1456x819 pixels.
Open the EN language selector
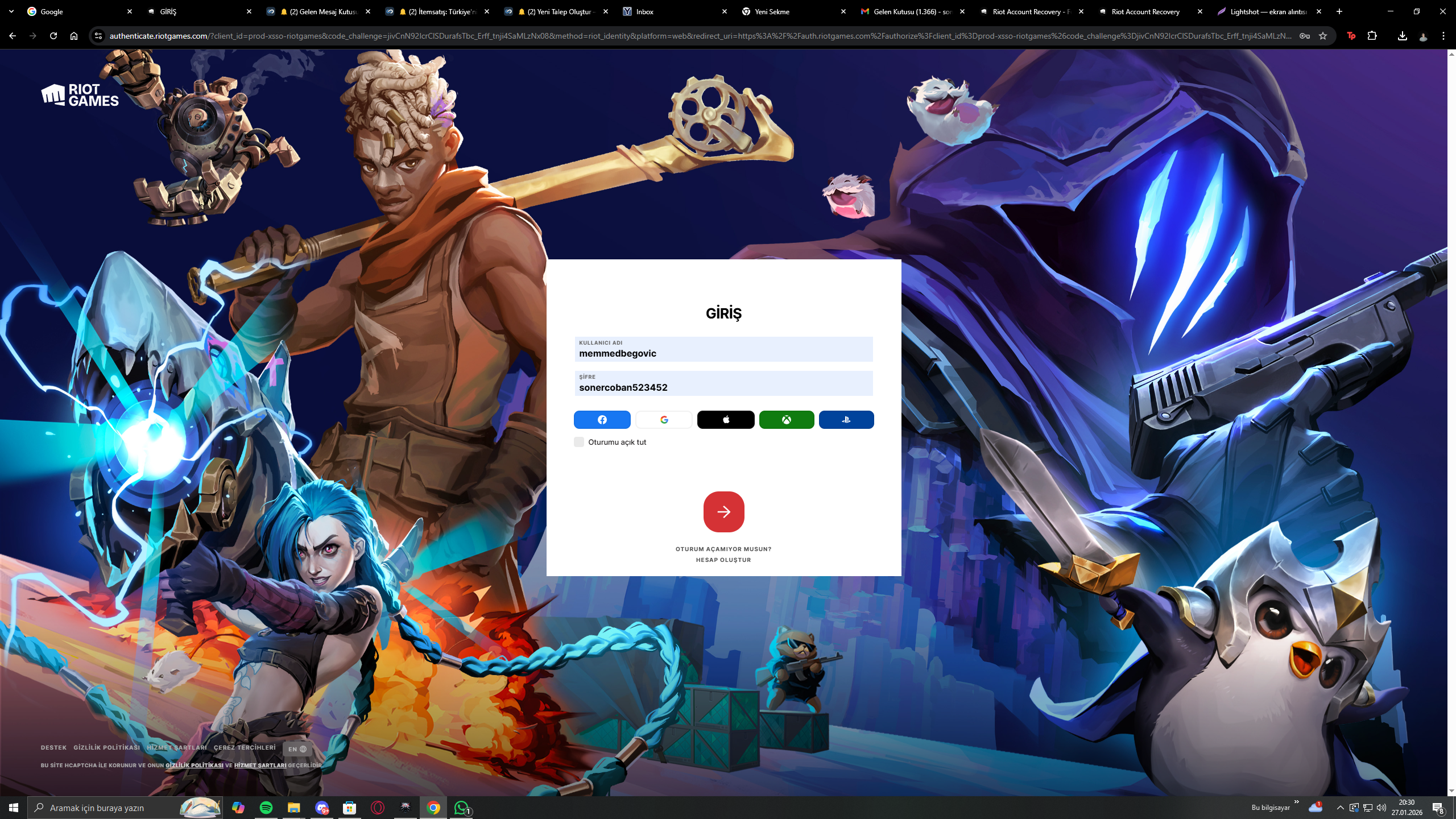click(x=297, y=749)
